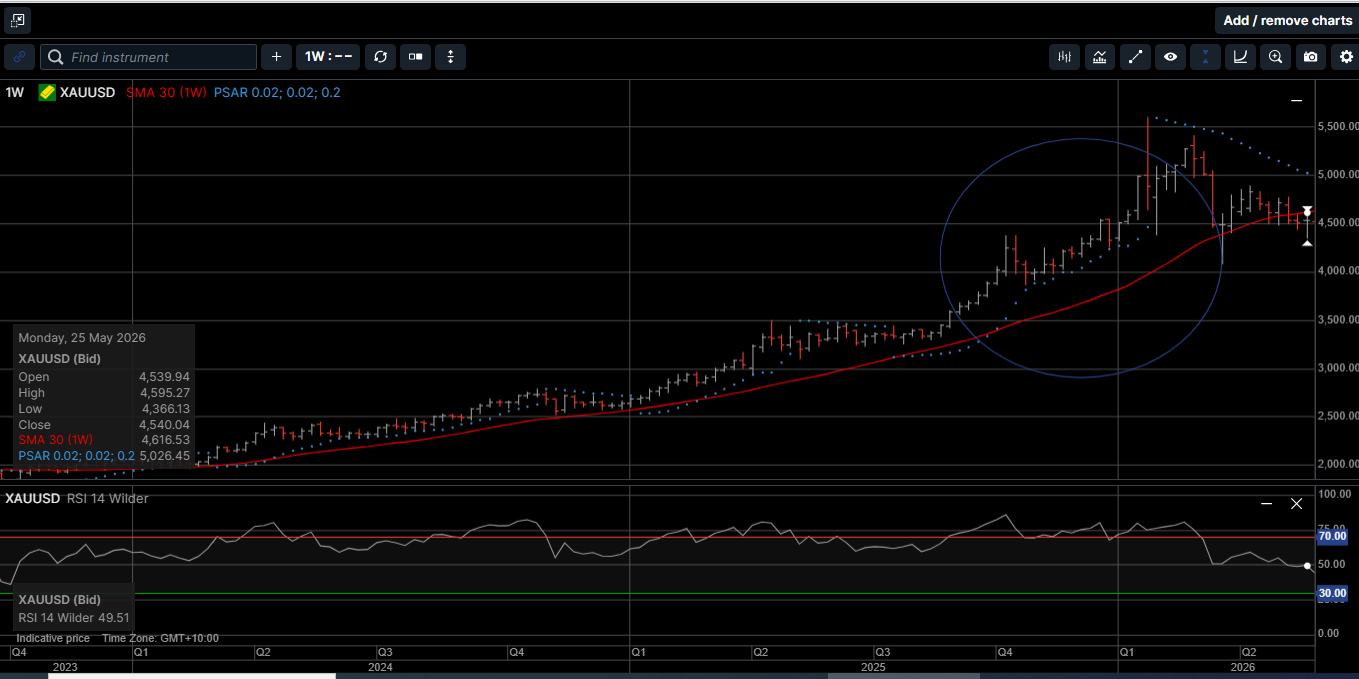Click the SMA 30 (1W) indicator label
This screenshot has width=1359, height=679.
tap(166, 92)
